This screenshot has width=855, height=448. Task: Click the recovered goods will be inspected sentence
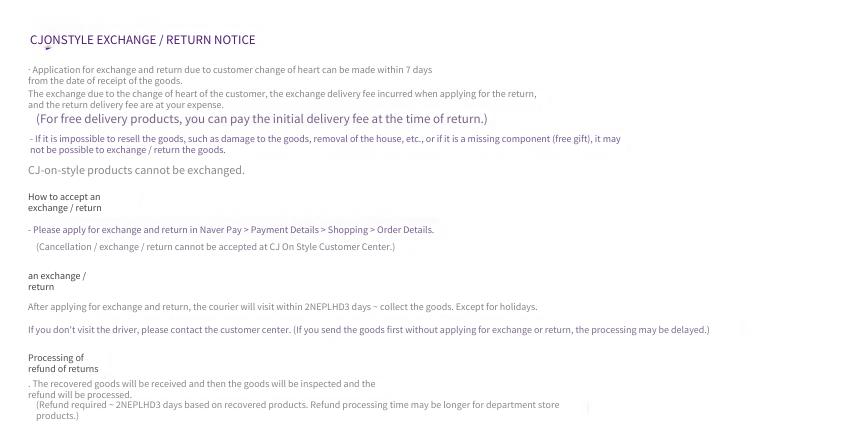tap(202, 389)
